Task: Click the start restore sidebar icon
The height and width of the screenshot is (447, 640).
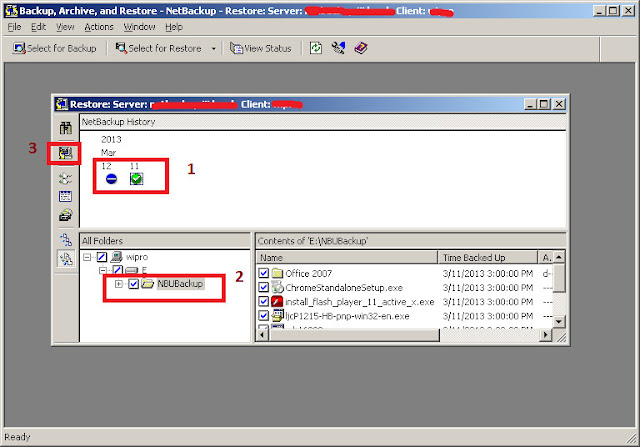Action: [65, 153]
